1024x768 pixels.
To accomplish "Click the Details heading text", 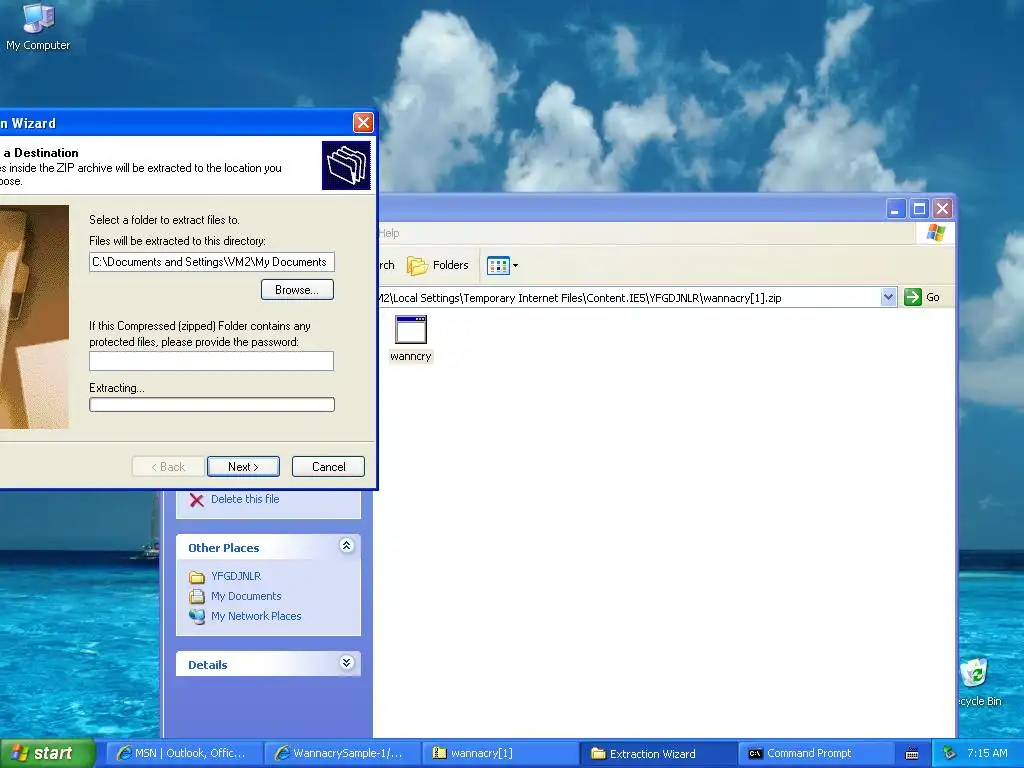I will coord(208,665).
